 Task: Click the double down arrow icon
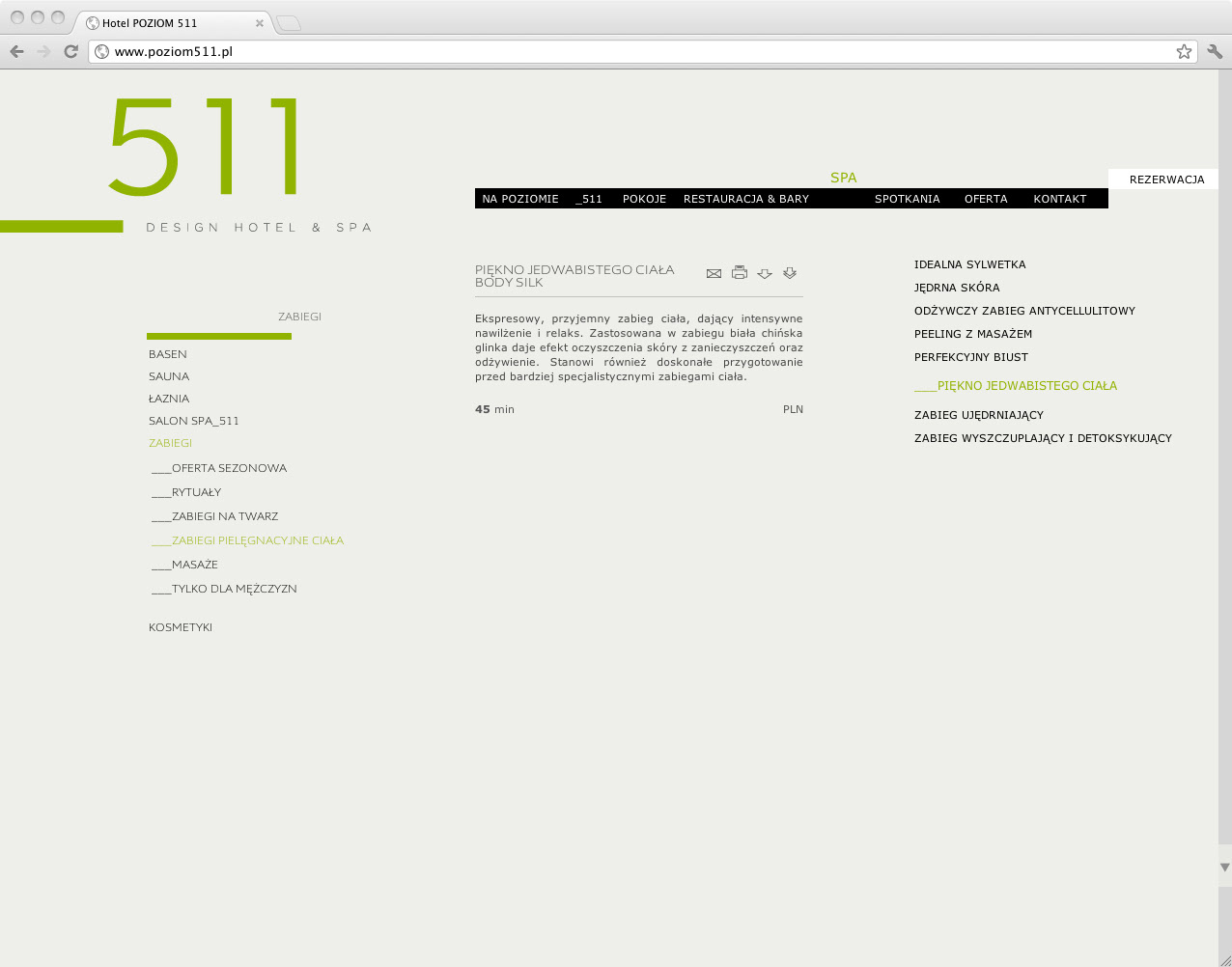pos(790,273)
